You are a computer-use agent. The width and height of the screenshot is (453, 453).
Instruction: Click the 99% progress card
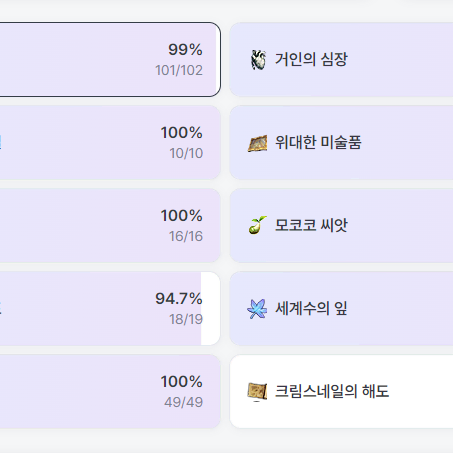tap(110, 60)
